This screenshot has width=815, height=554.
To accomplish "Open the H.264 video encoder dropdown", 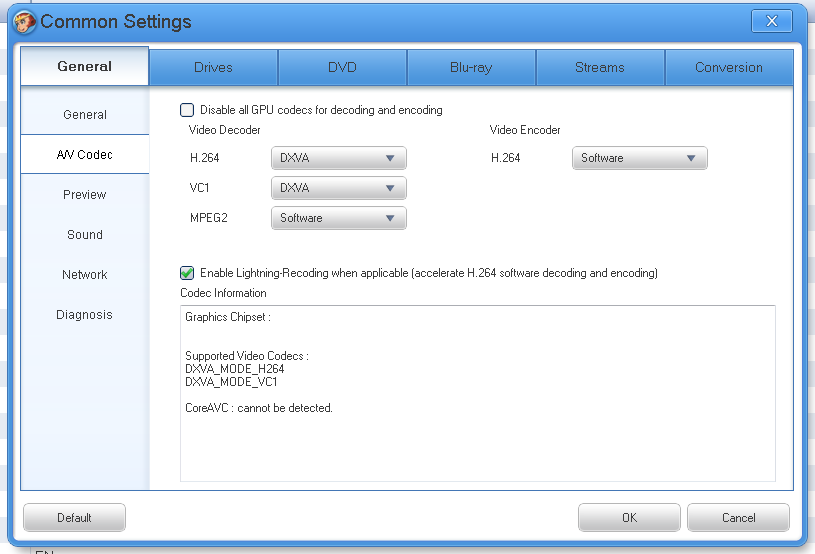I will pyautogui.click(x=640, y=158).
